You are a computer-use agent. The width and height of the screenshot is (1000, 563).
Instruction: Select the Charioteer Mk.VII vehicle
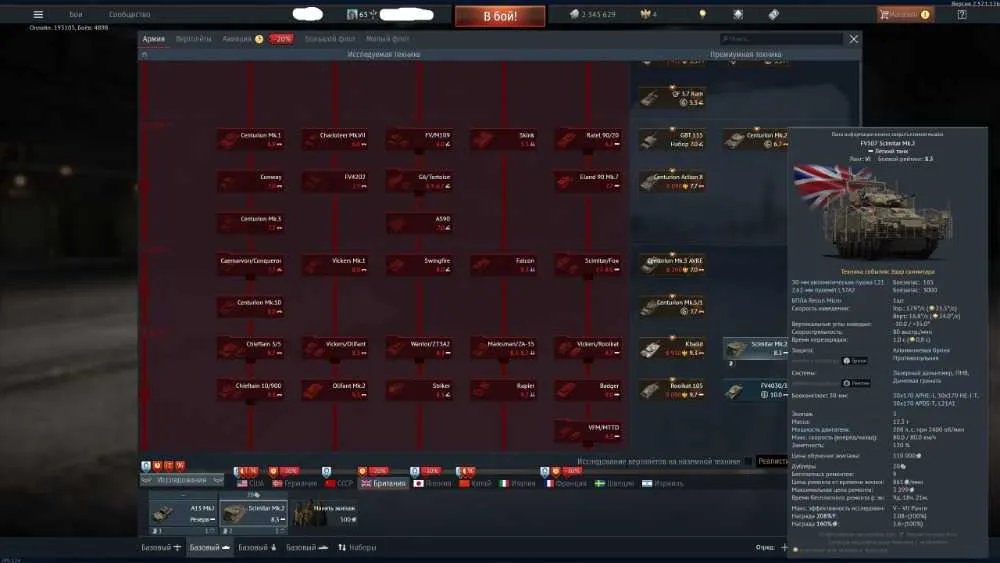(335, 140)
